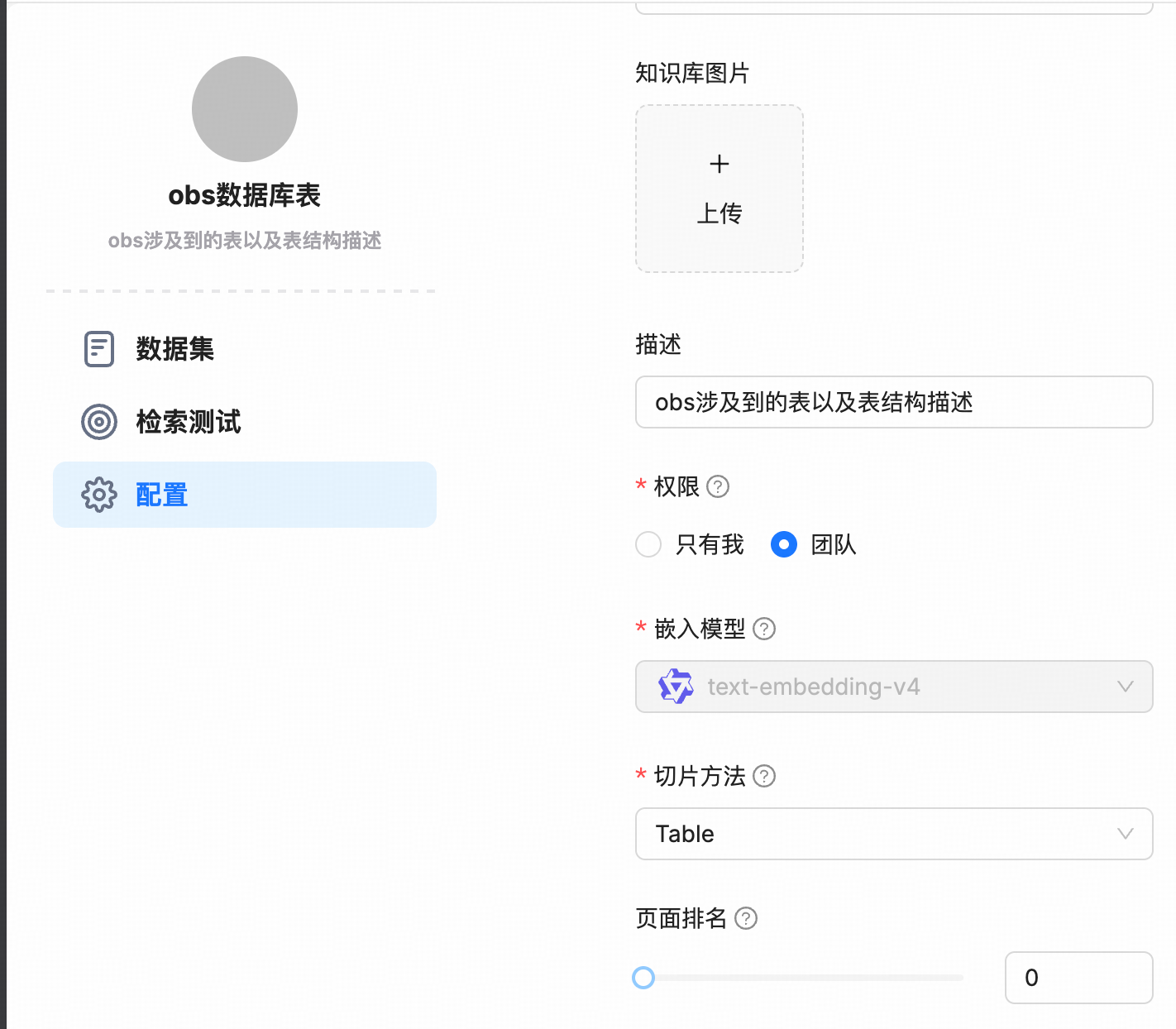Select the 团队 permission radio button

point(783,545)
